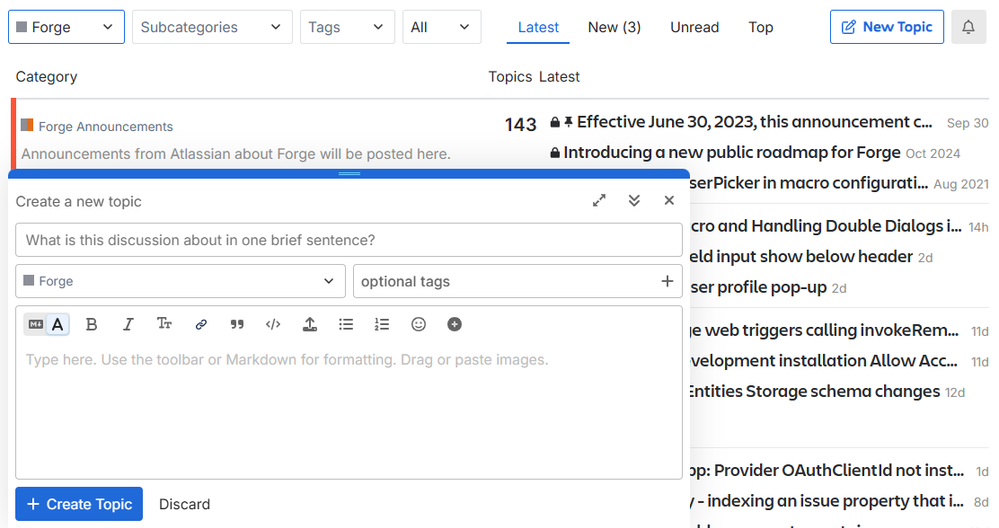The width and height of the screenshot is (999, 528).
Task: Insert hyperlink in the composer
Action: 201,324
